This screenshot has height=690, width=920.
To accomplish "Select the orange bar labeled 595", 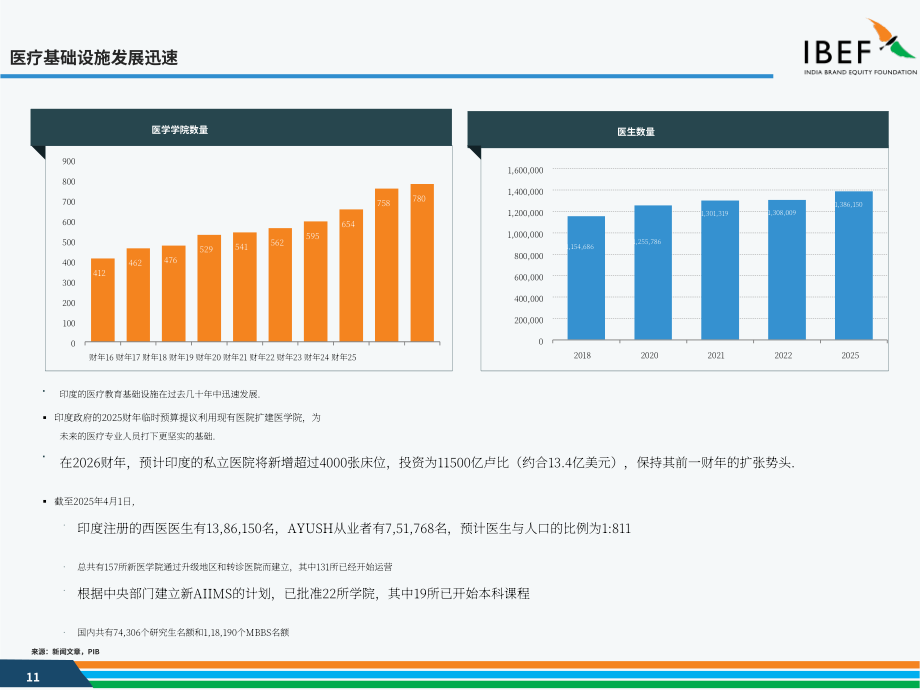I will (316, 282).
